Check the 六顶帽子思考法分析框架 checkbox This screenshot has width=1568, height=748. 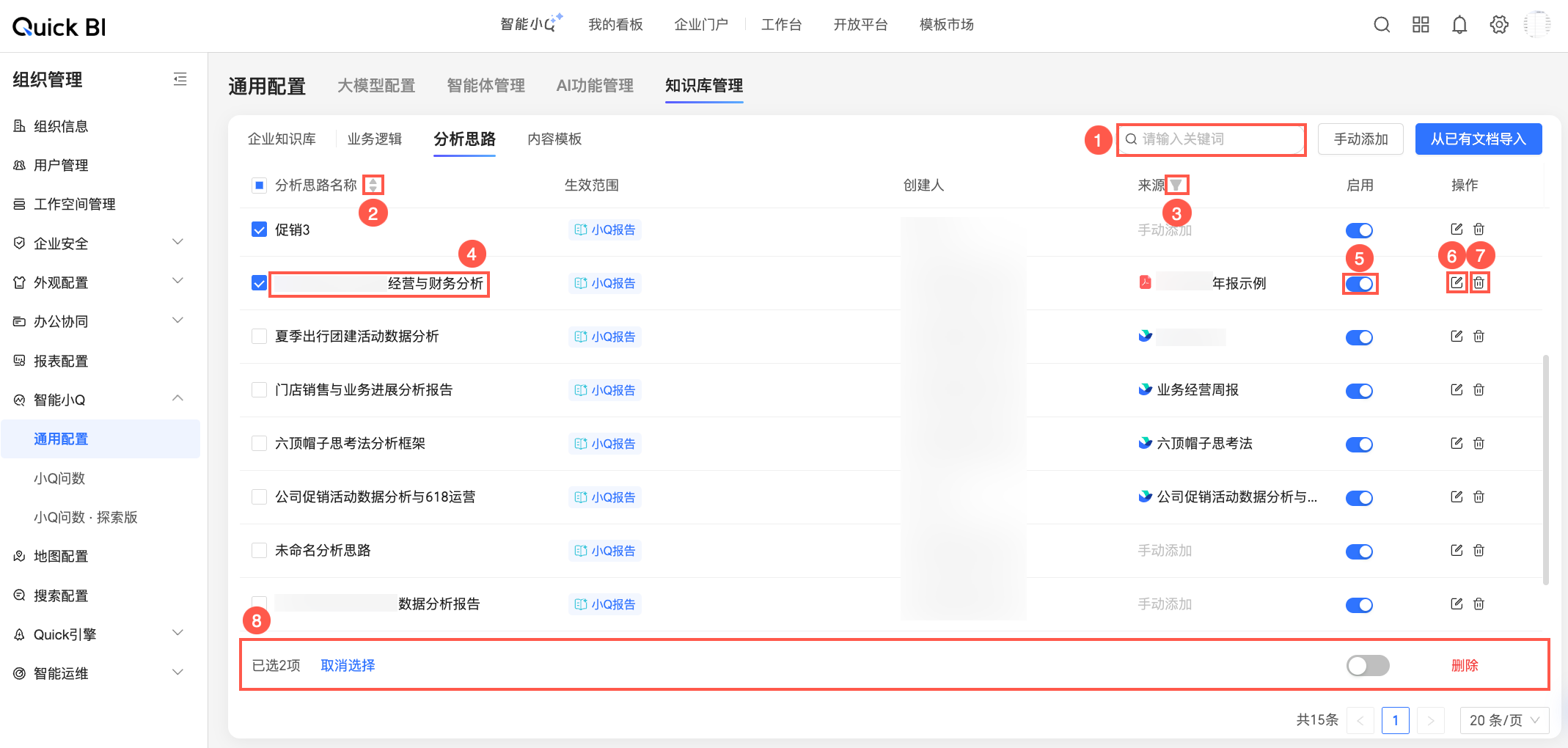[x=259, y=443]
